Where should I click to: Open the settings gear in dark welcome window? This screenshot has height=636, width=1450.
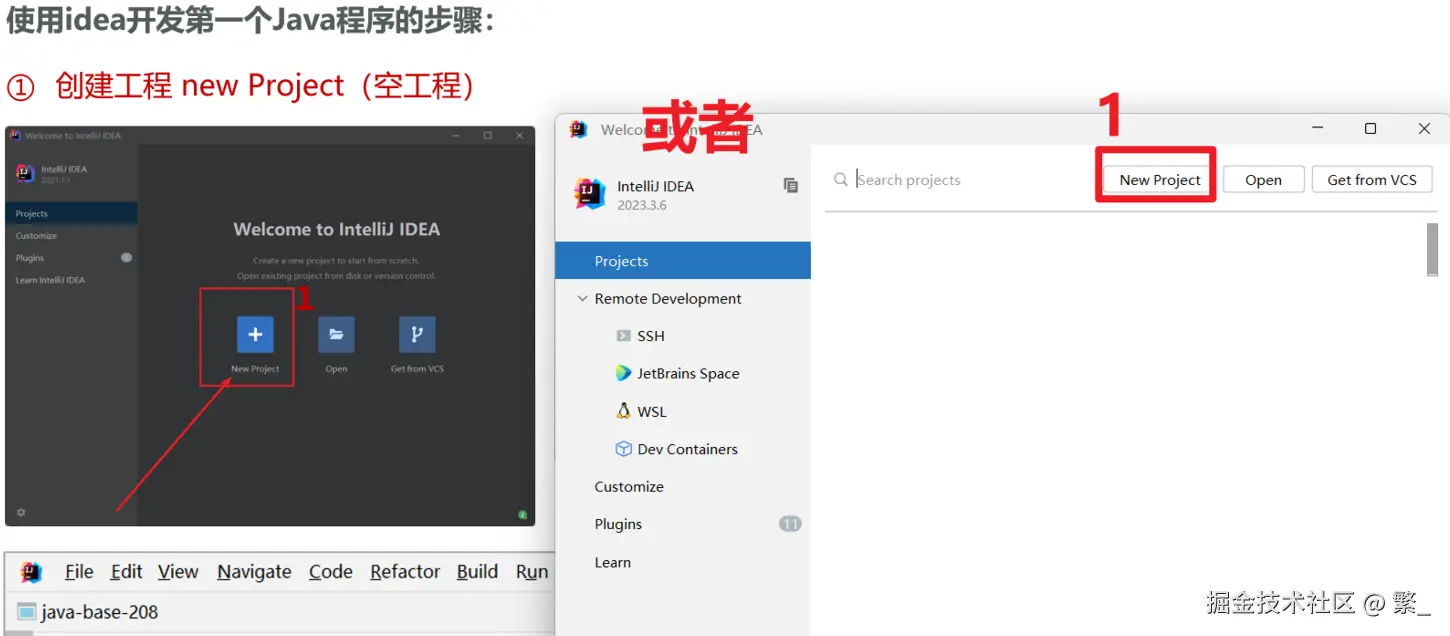pyautogui.click(x=21, y=512)
